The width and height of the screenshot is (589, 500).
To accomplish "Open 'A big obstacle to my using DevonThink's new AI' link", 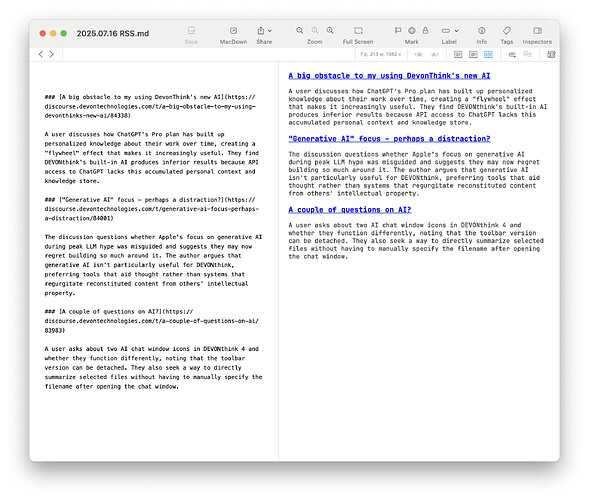I will [389, 76].
